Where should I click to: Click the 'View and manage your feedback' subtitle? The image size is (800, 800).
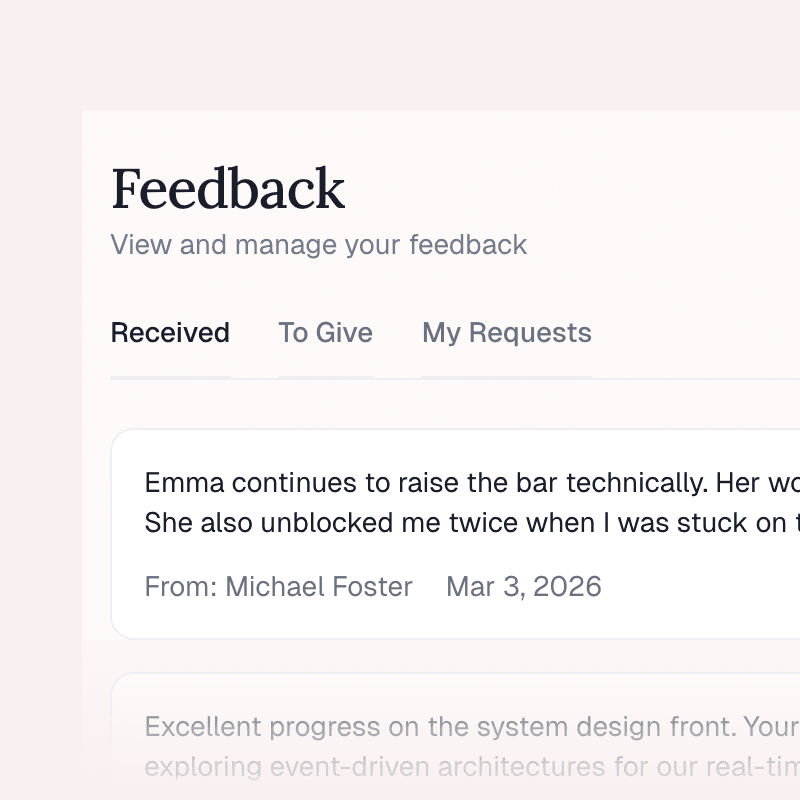[318, 245]
